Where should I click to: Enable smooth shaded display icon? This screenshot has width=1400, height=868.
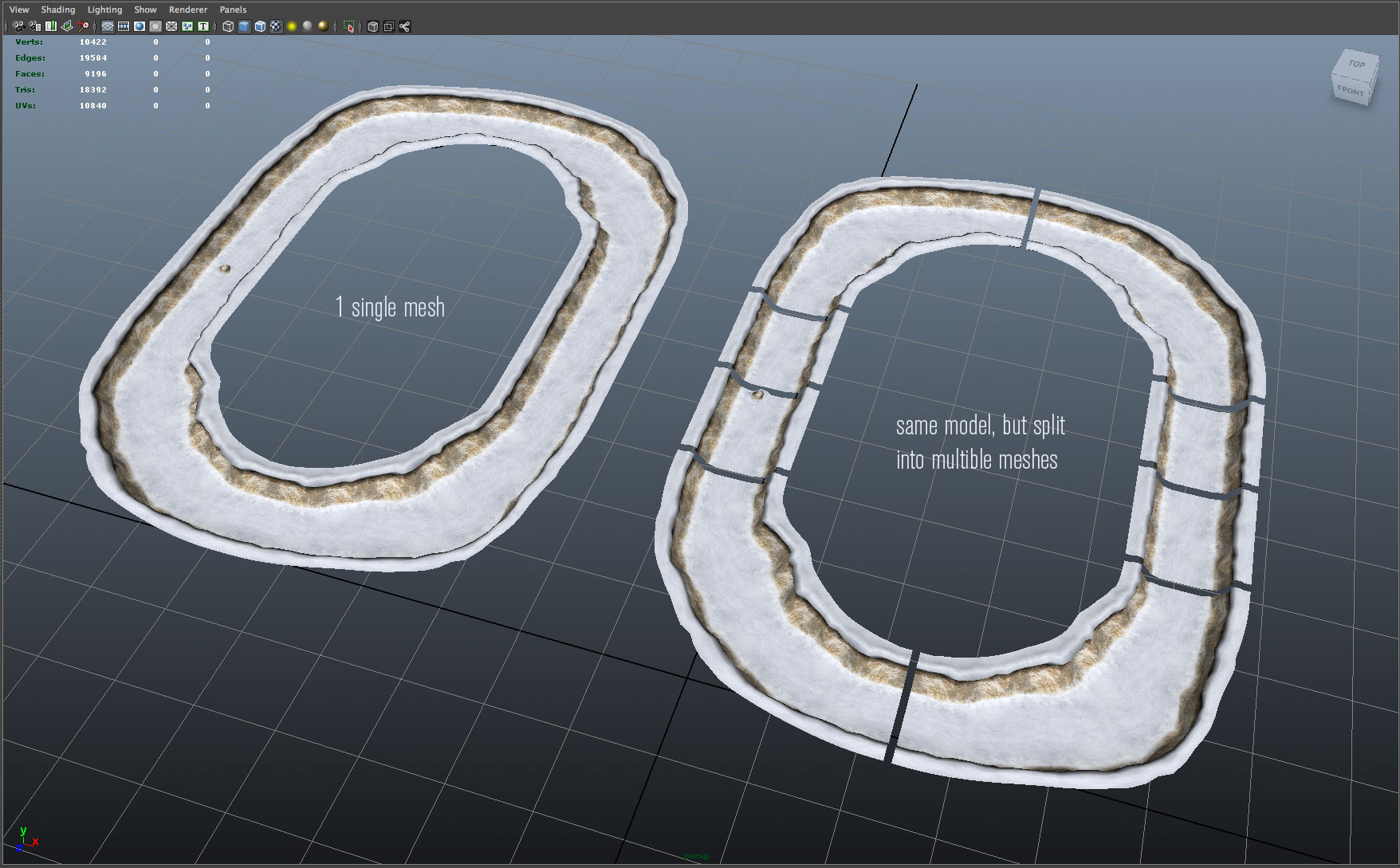tap(244, 26)
